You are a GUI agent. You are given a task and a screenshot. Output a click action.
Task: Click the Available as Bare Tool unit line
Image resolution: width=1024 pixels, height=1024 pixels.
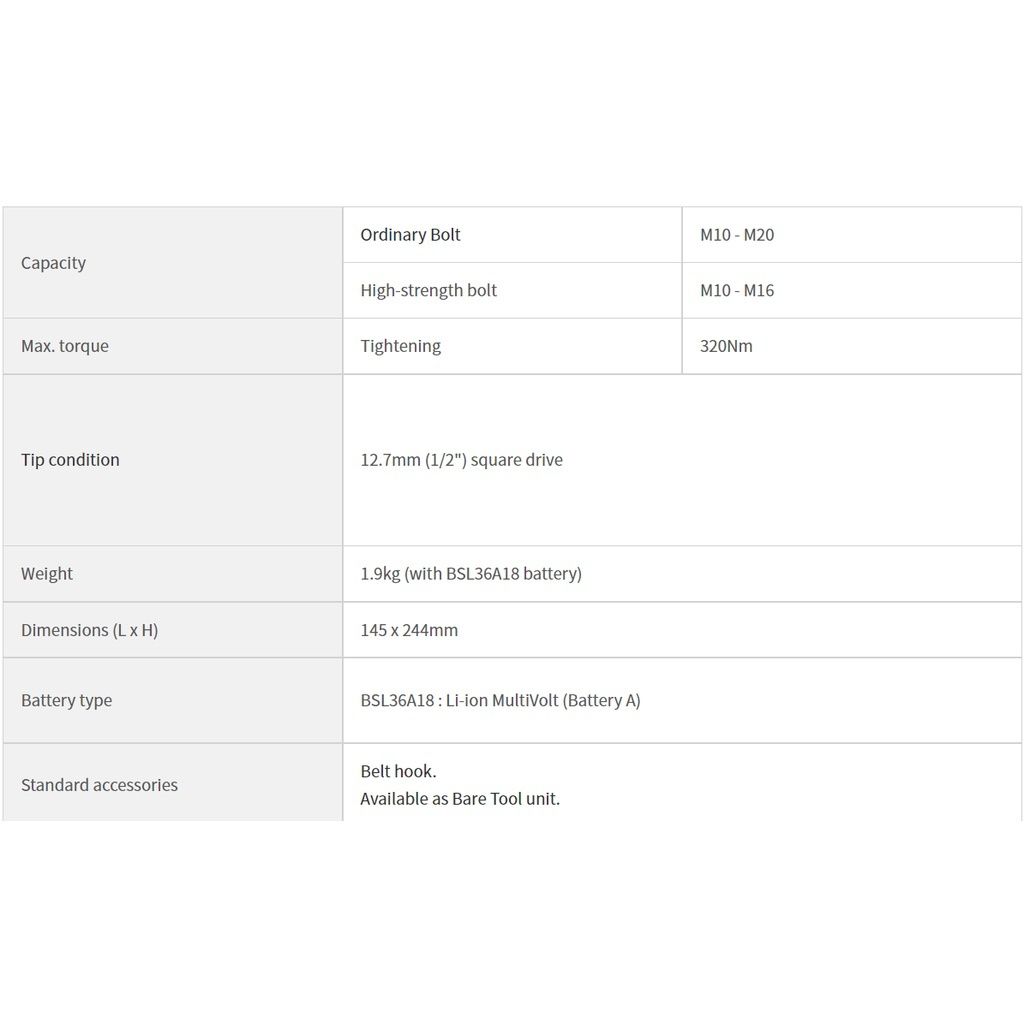coord(460,799)
